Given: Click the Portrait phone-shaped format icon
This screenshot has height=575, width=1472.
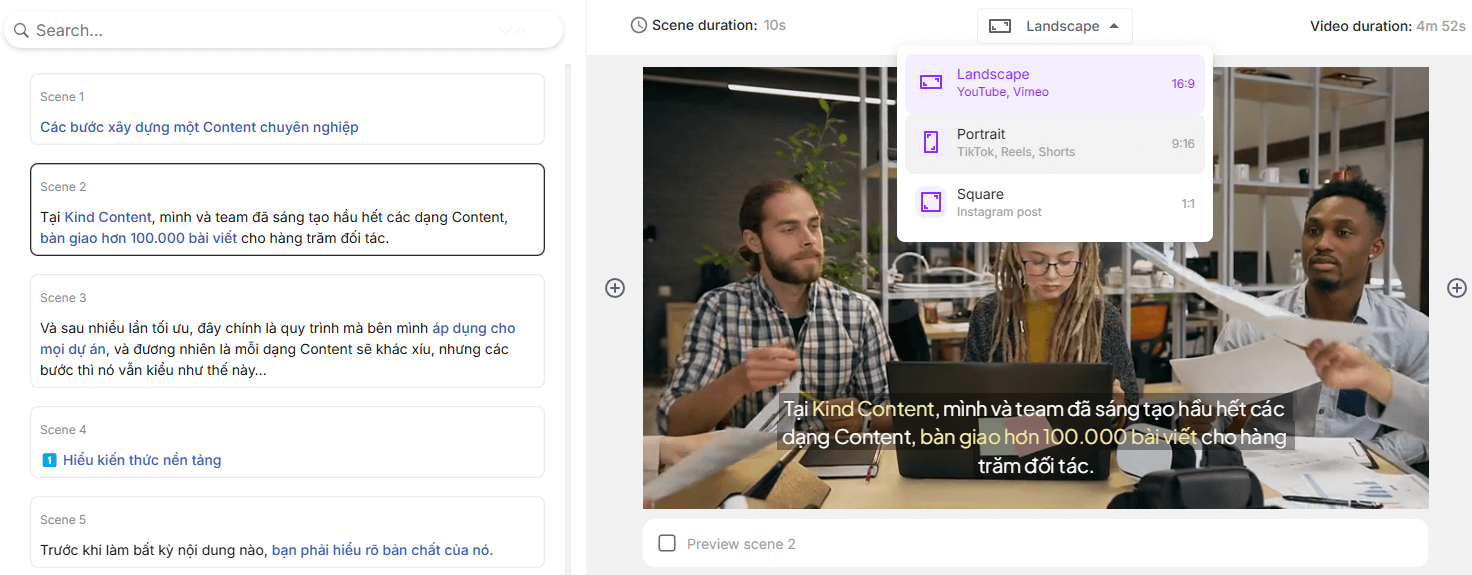Looking at the screenshot, I should click(x=931, y=143).
